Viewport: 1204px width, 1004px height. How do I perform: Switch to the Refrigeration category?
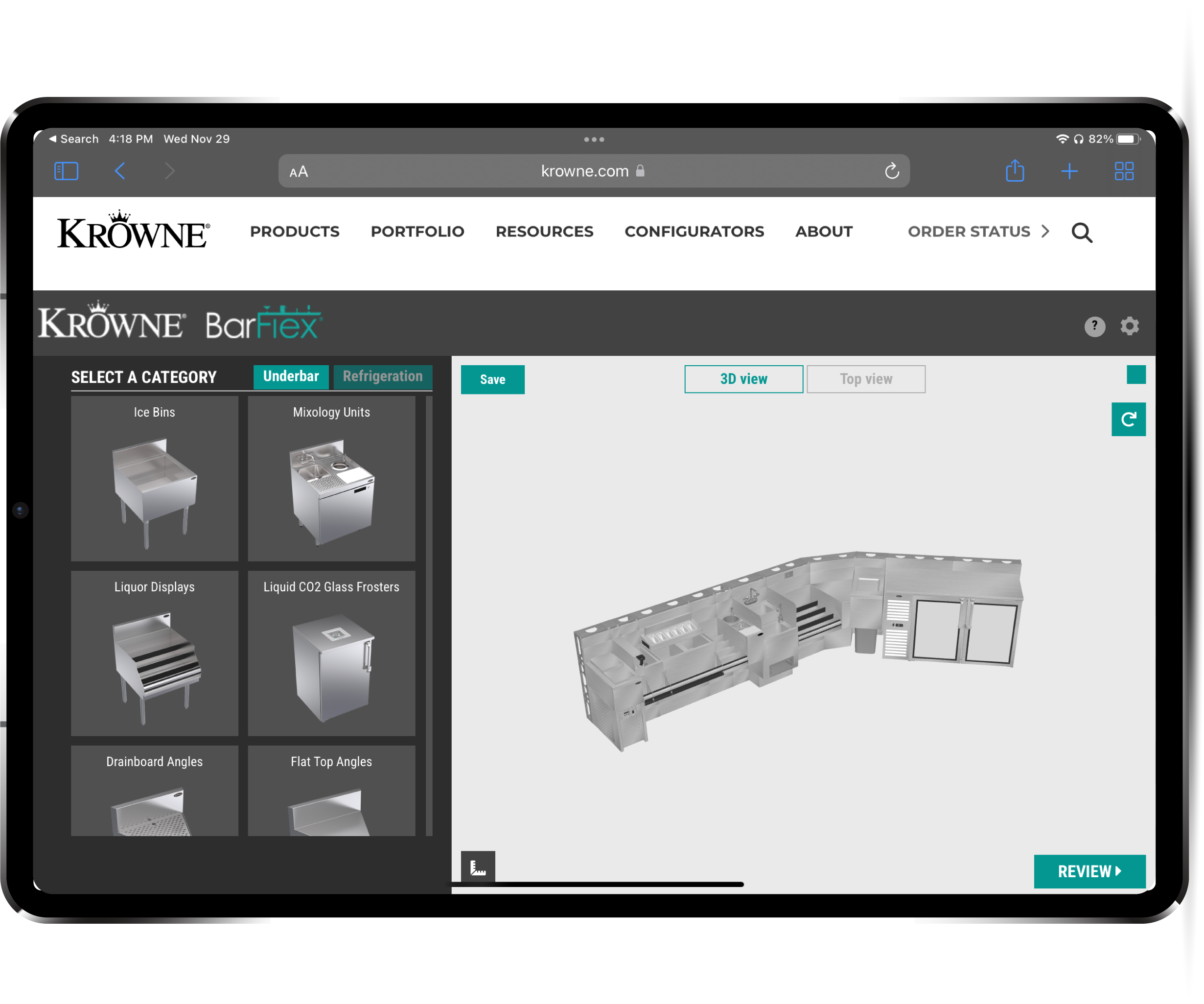(x=383, y=376)
